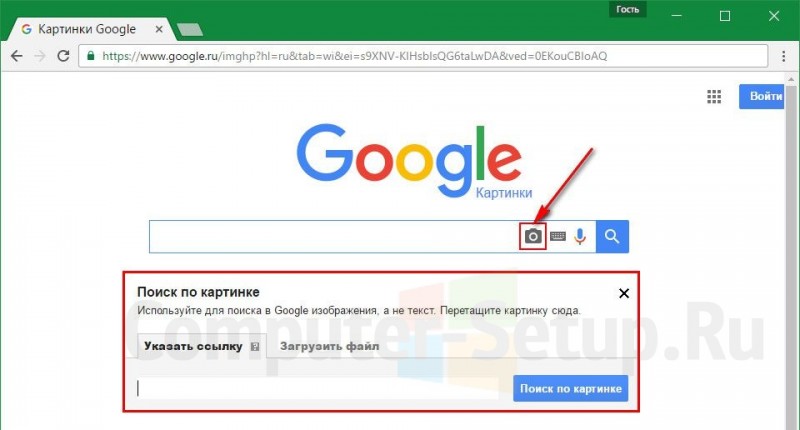
Task: Click the Поиск по картинке button
Action: coord(570,389)
